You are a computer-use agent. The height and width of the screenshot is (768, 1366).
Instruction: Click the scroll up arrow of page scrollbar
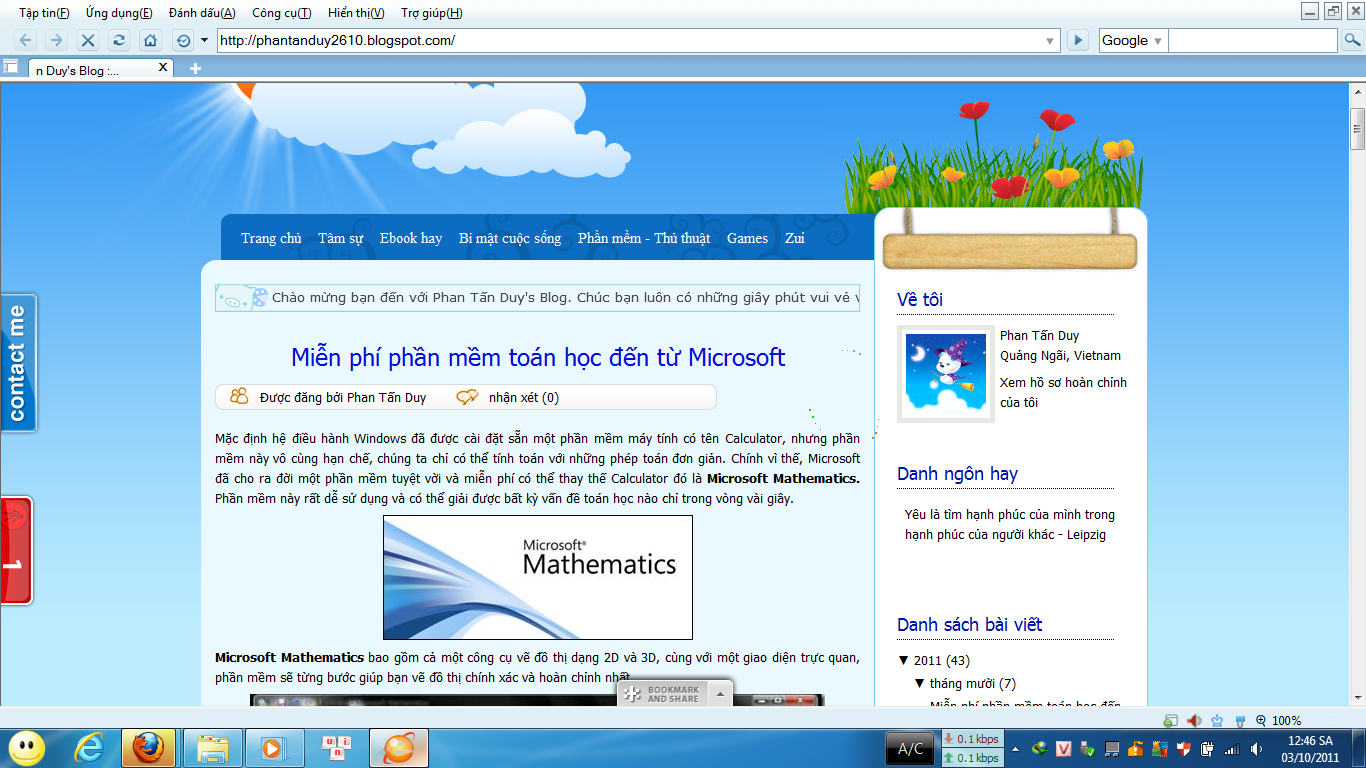tap(1357, 90)
